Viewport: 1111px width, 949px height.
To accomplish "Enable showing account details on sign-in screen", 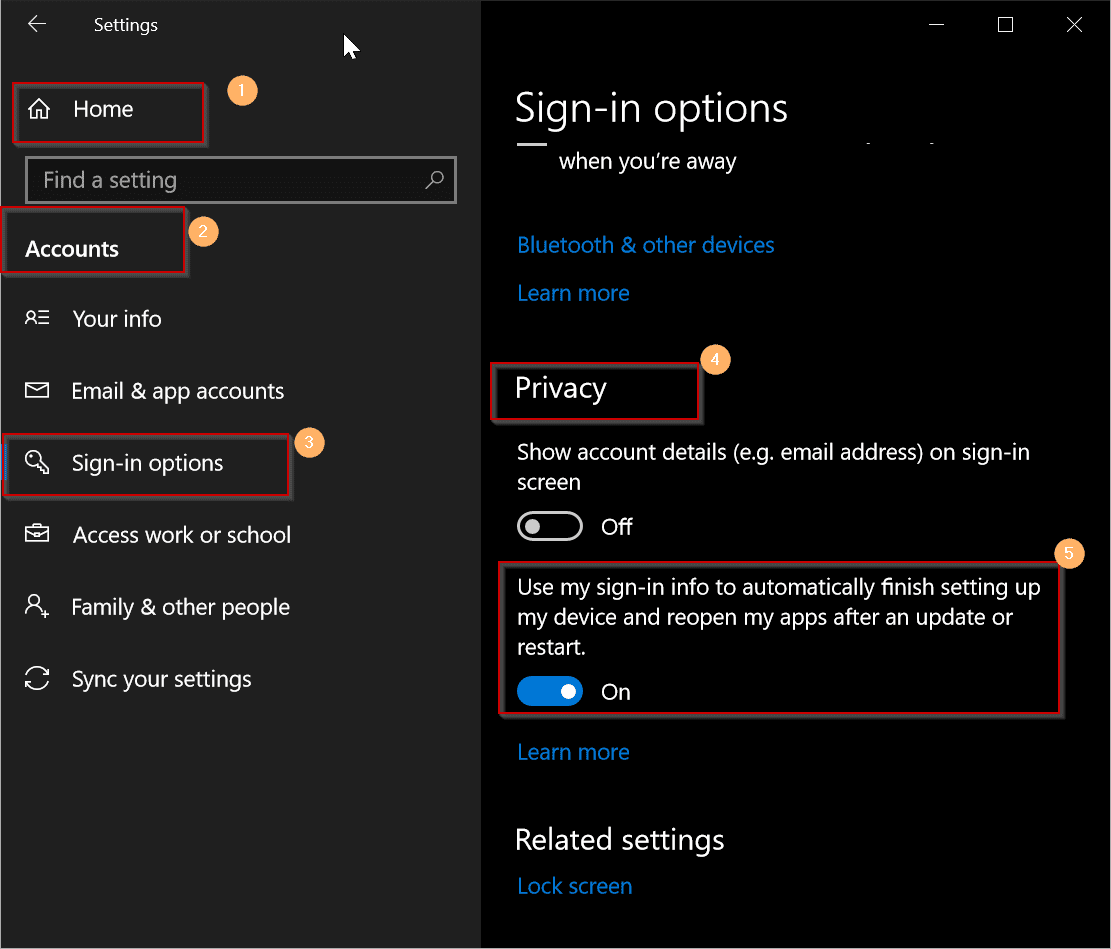I will [549, 525].
